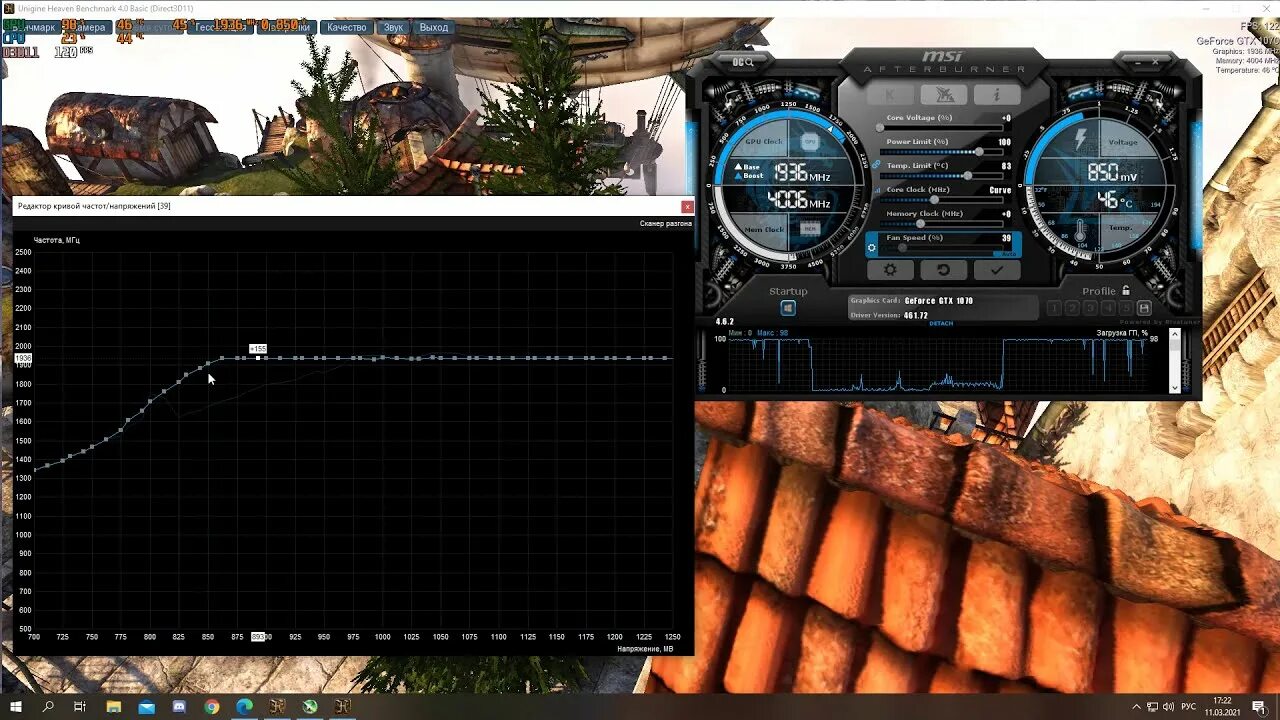This screenshot has height=720, width=1280.
Task: Click the thermometer icon in the temperature gauge
Action: coord(1081,231)
